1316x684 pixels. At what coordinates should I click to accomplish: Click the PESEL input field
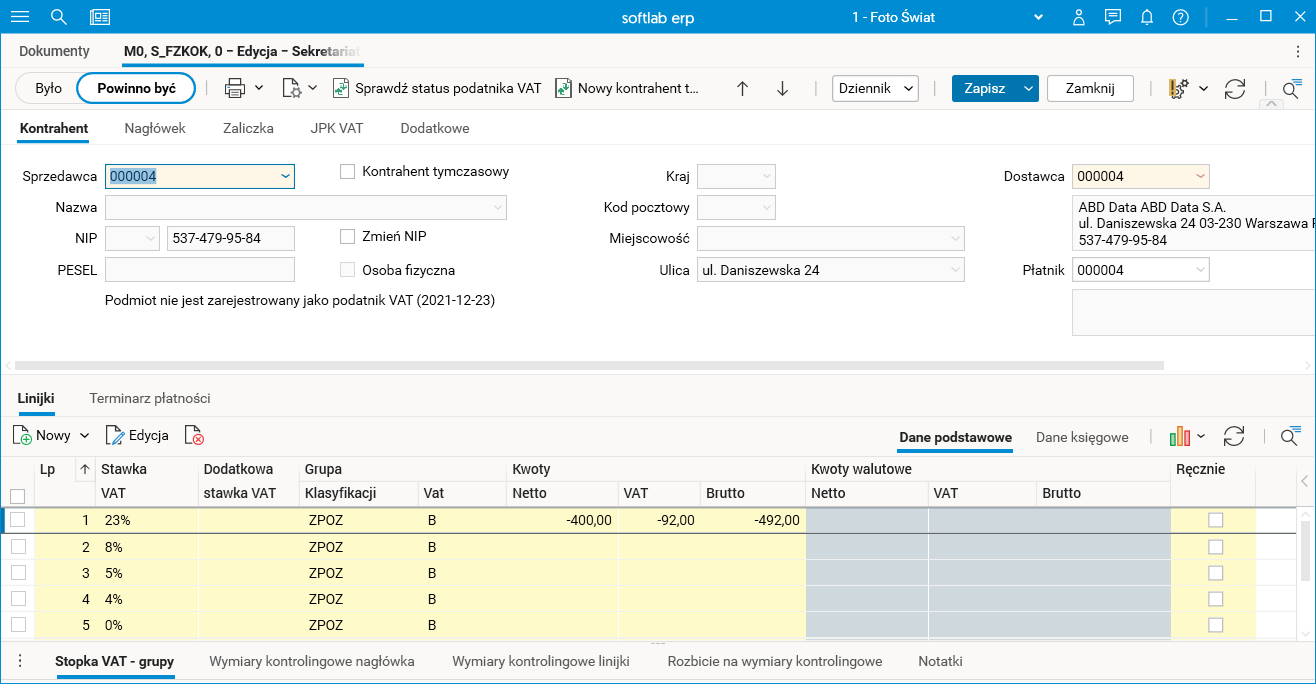200,270
